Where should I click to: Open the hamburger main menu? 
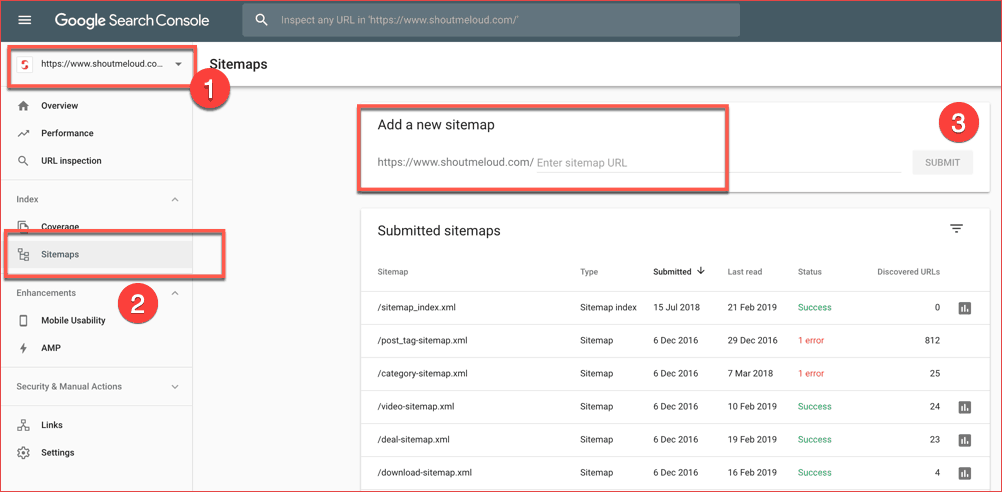coord(25,20)
